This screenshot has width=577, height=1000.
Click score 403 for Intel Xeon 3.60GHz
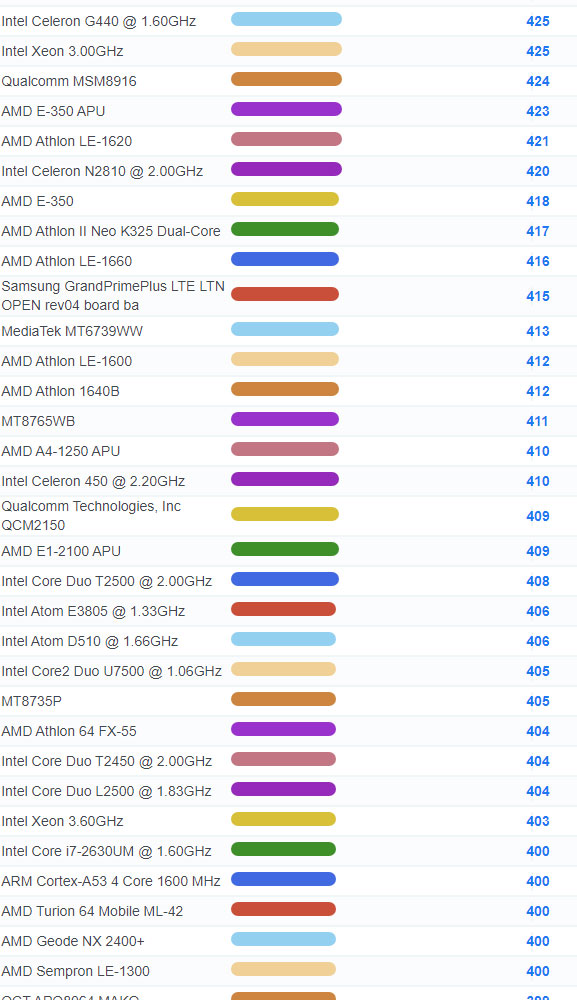tap(537, 821)
